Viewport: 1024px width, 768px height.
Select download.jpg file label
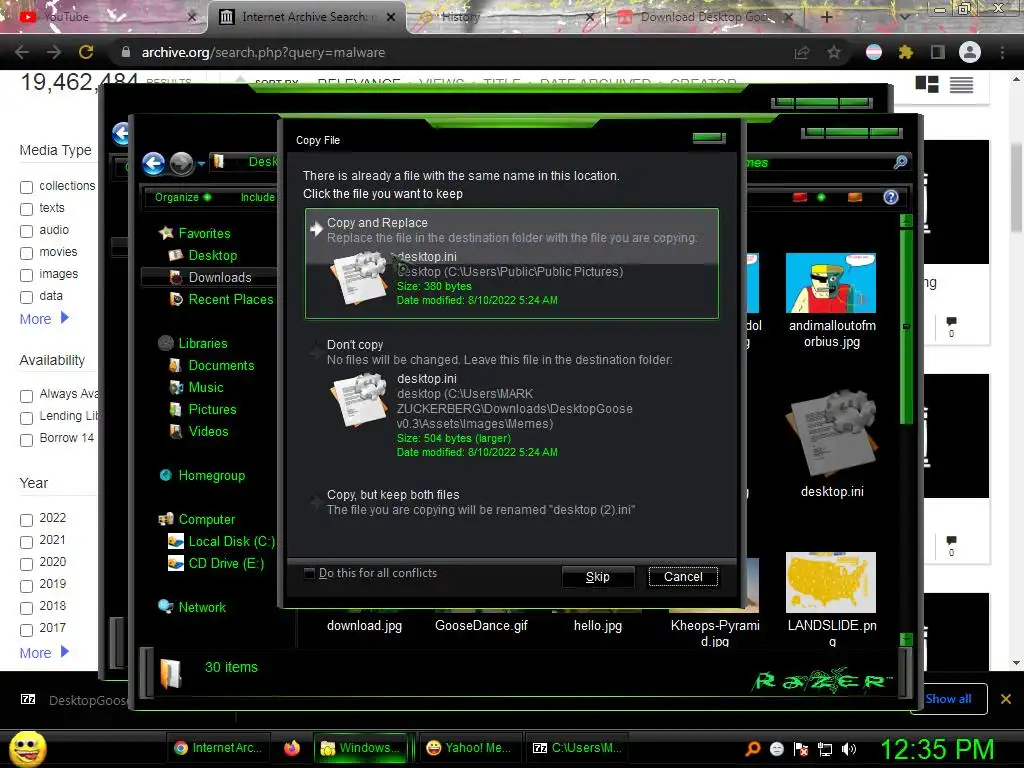[364, 626]
